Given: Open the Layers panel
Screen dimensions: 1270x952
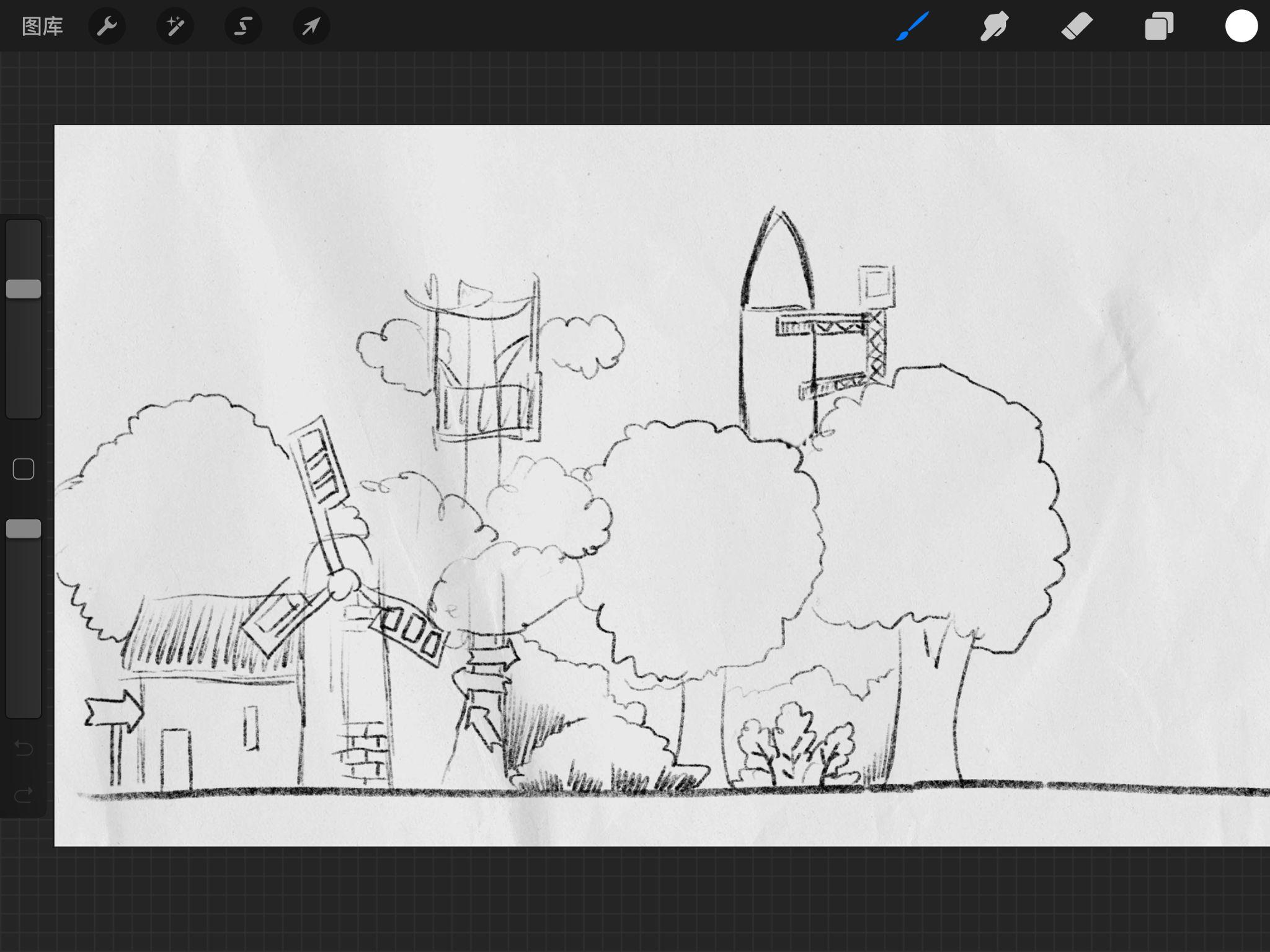Looking at the screenshot, I should click(1159, 26).
